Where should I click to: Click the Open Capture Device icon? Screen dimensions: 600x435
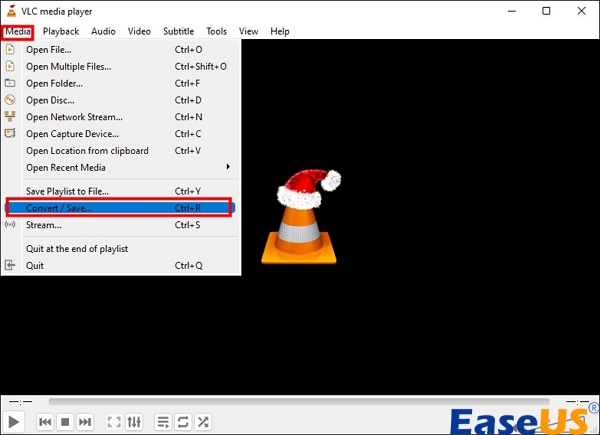pyautogui.click(x=10, y=133)
